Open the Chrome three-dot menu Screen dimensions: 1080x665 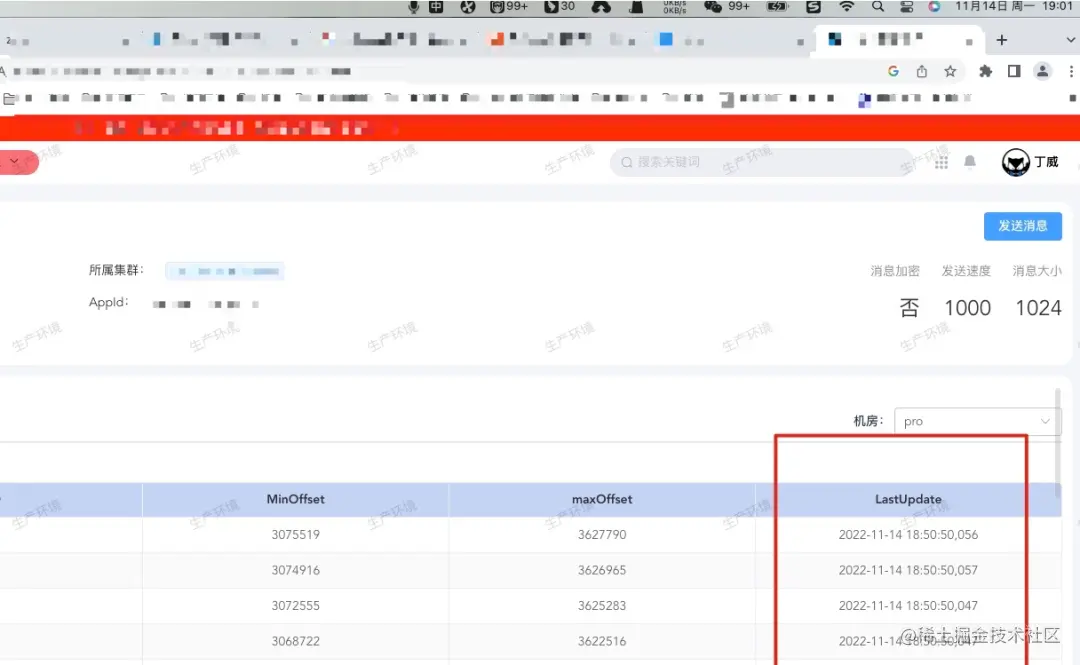point(1071,71)
